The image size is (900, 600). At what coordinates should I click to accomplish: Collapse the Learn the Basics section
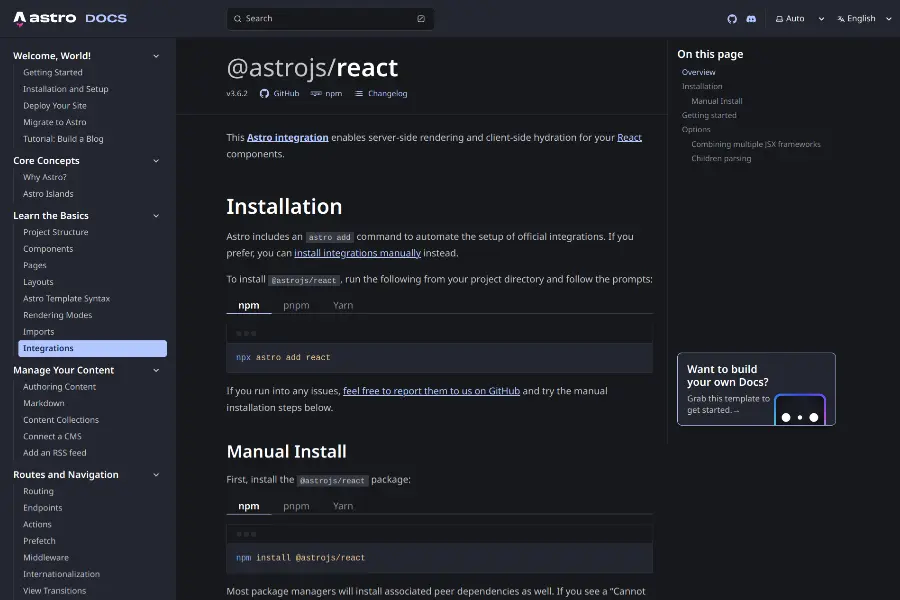(156, 216)
